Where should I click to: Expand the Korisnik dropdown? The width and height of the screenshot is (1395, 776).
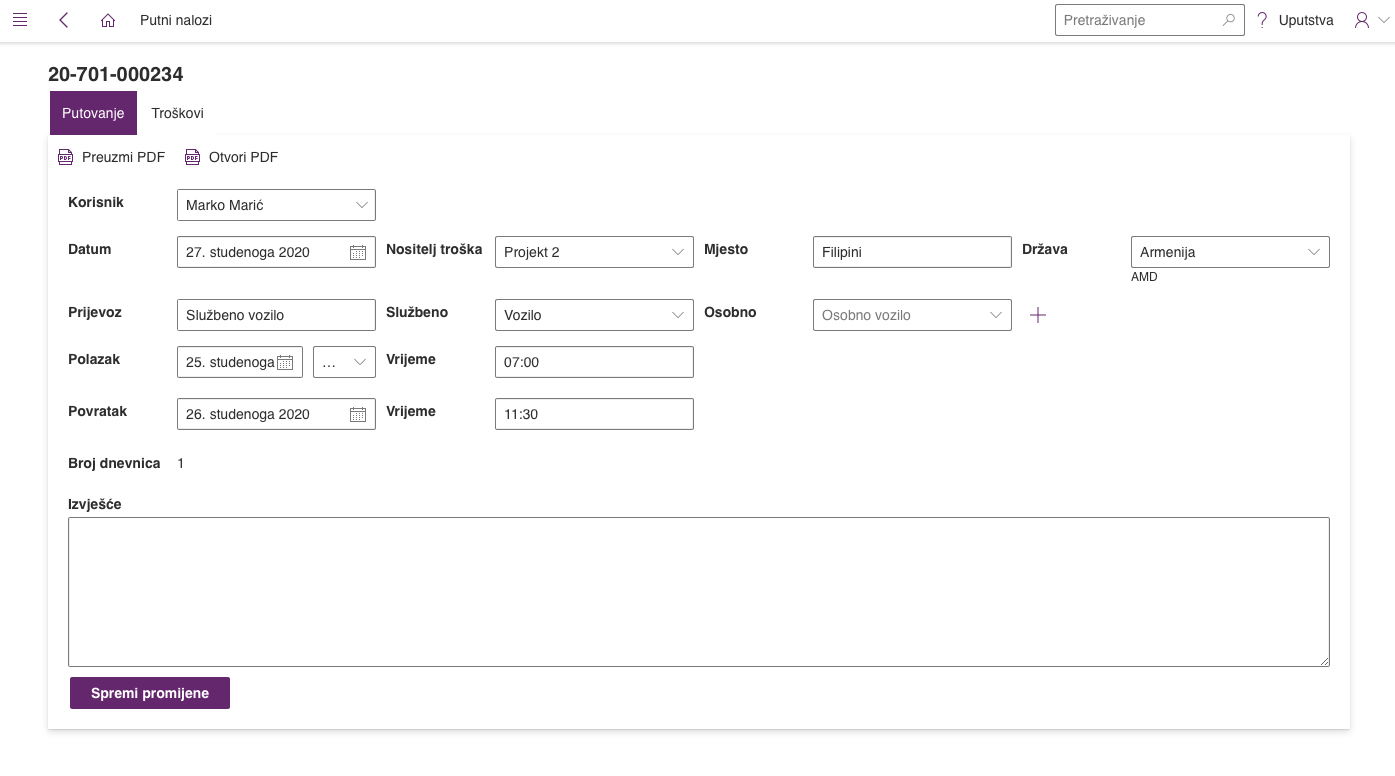tap(361, 205)
